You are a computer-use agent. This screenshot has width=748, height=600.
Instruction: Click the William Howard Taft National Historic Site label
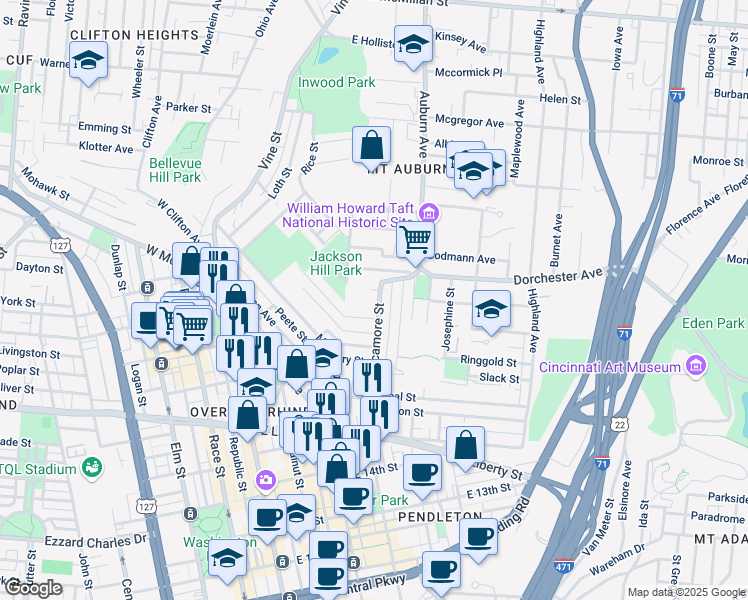(350, 215)
